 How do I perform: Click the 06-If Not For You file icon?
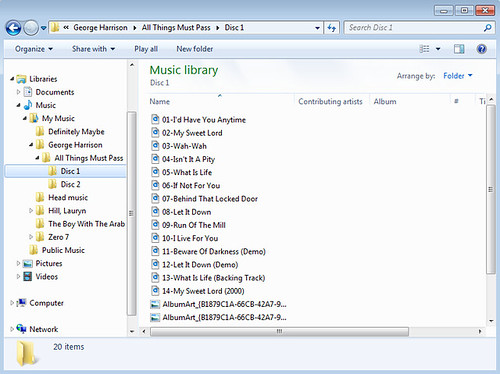[x=155, y=185]
